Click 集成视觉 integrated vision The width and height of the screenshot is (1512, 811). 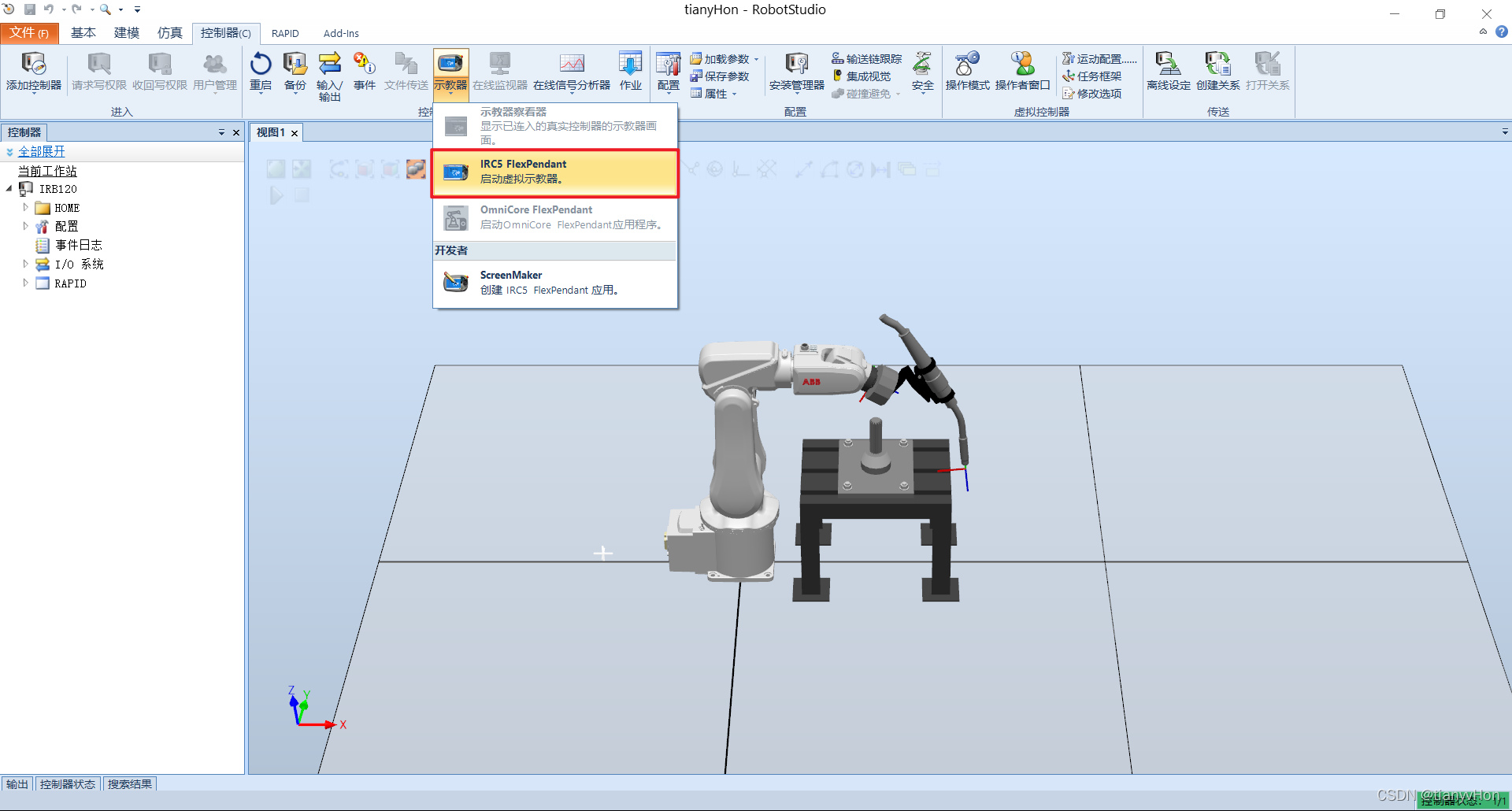click(862, 76)
